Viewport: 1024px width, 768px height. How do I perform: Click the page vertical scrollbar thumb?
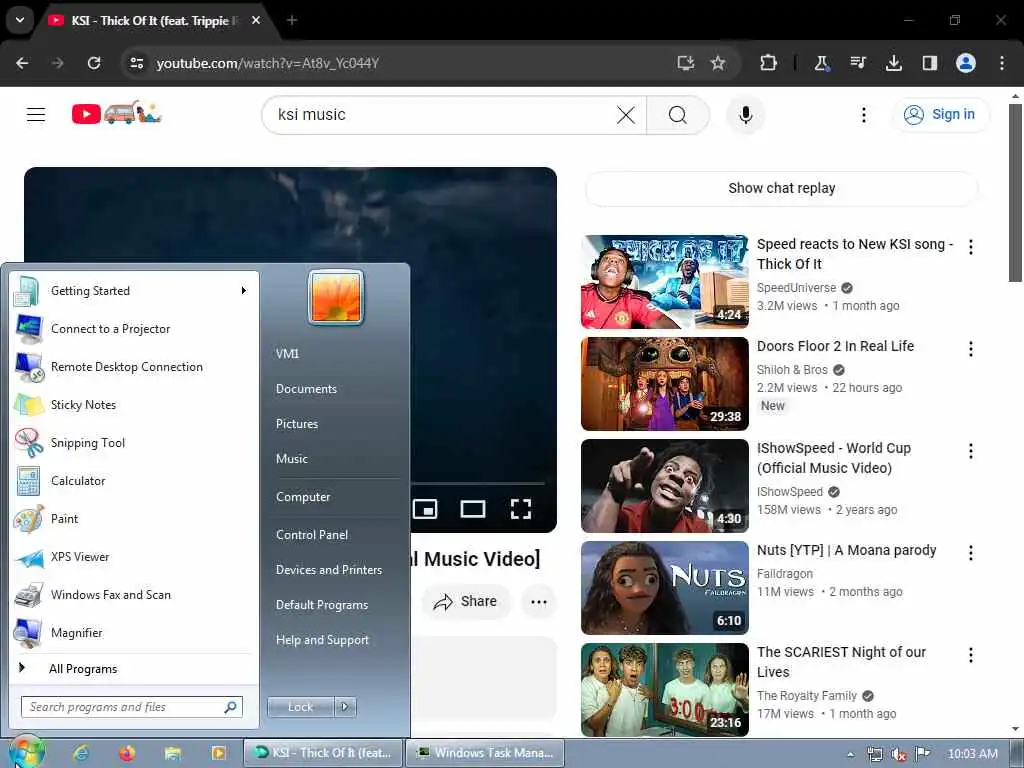point(1015,193)
